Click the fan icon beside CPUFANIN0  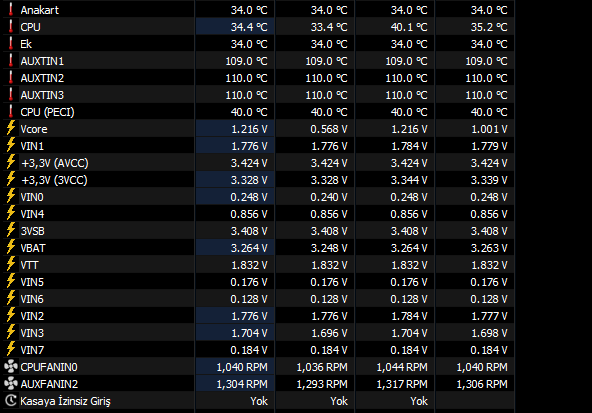(x=11, y=367)
